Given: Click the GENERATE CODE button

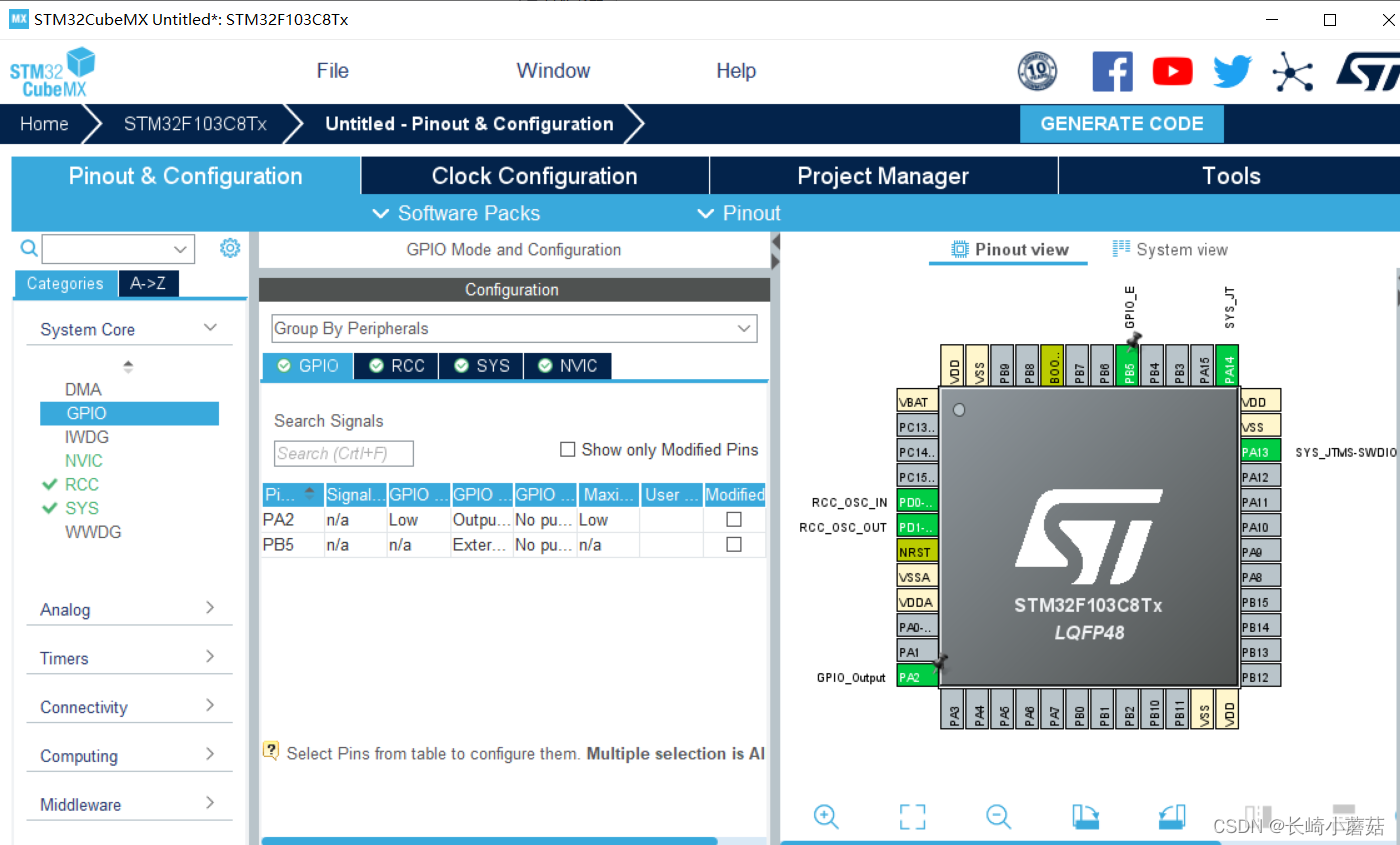Looking at the screenshot, I should (x=1121, y=123).
